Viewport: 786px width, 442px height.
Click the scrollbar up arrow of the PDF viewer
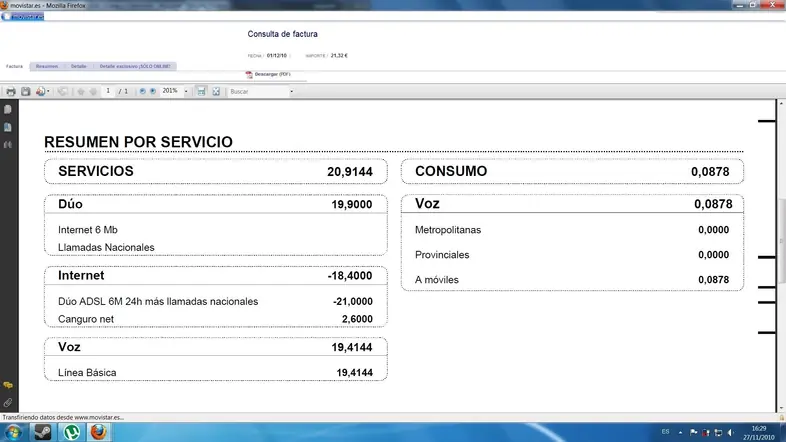coord(781,103)
